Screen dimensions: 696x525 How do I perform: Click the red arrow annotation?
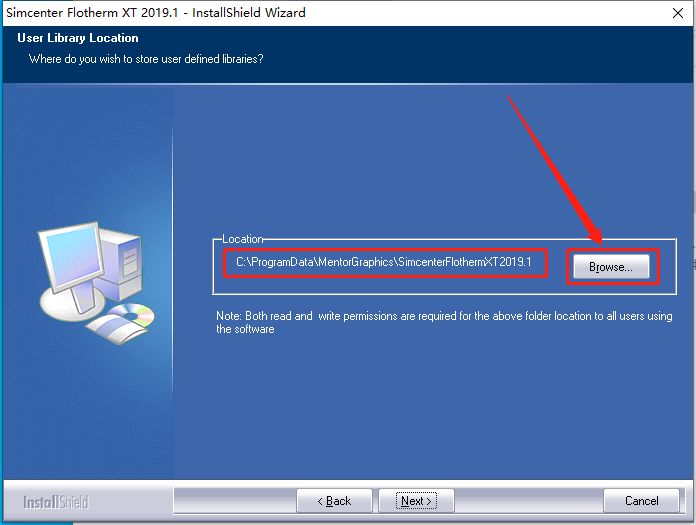tap(555, 170)
